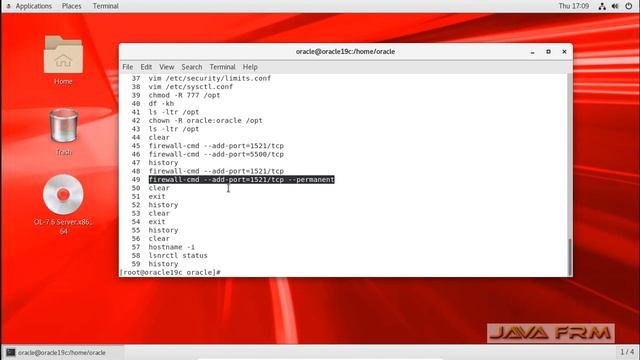Click the [root@oracle19c oracle]# prompt line
Screen dimensions: 640x360
point(170,272)
